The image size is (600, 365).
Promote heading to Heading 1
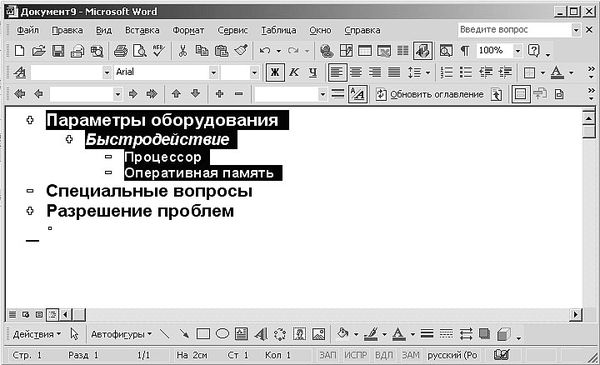point(20,94)
